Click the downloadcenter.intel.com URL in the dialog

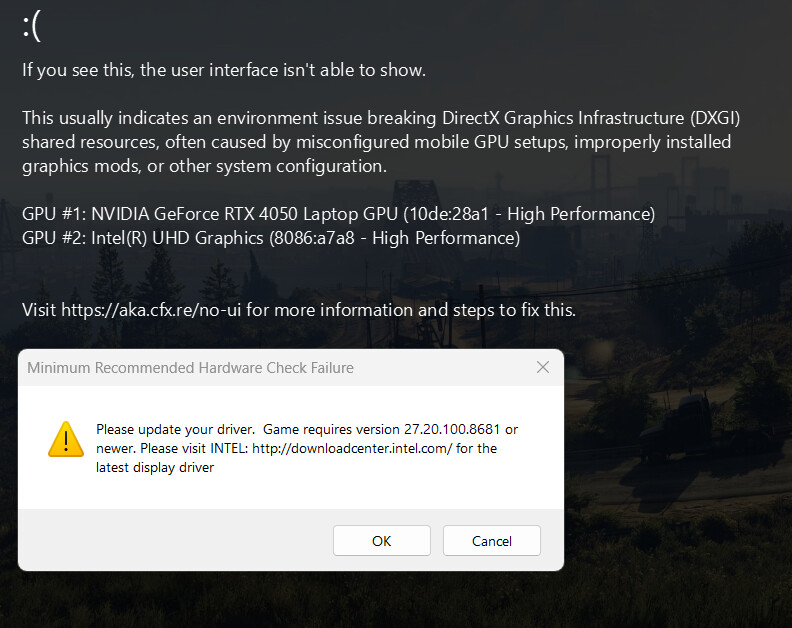coord(352,449)
